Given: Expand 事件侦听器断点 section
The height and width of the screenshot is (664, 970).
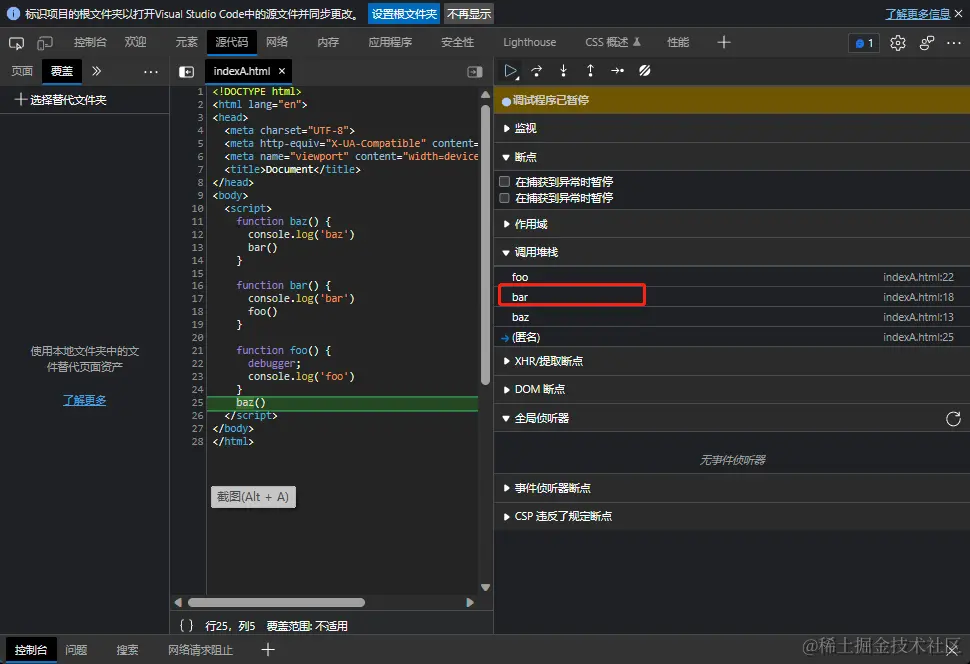Looking at the screenshot, I should coord(732,488).
